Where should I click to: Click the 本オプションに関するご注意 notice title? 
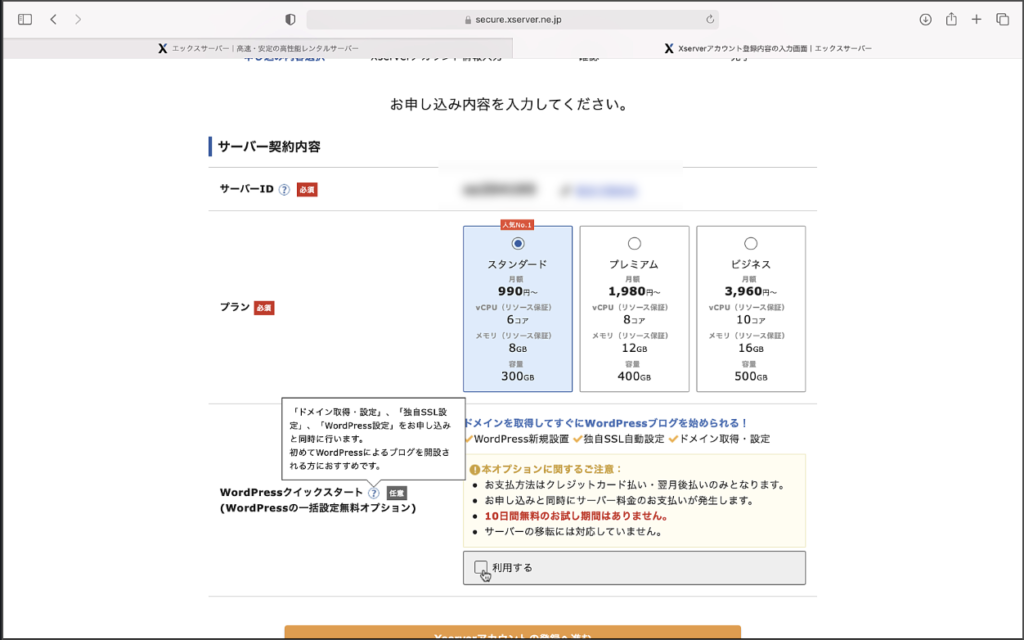[552, 470]
